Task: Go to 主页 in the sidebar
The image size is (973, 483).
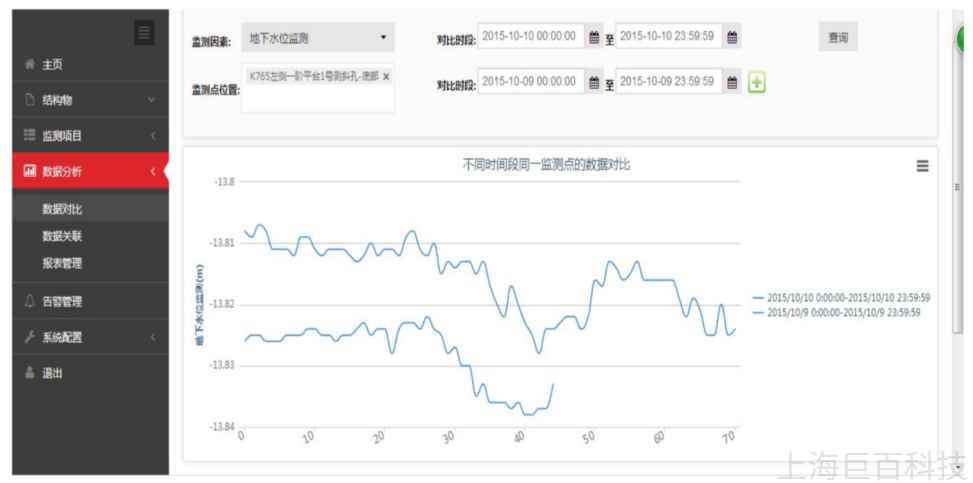Action: [52, 64]
